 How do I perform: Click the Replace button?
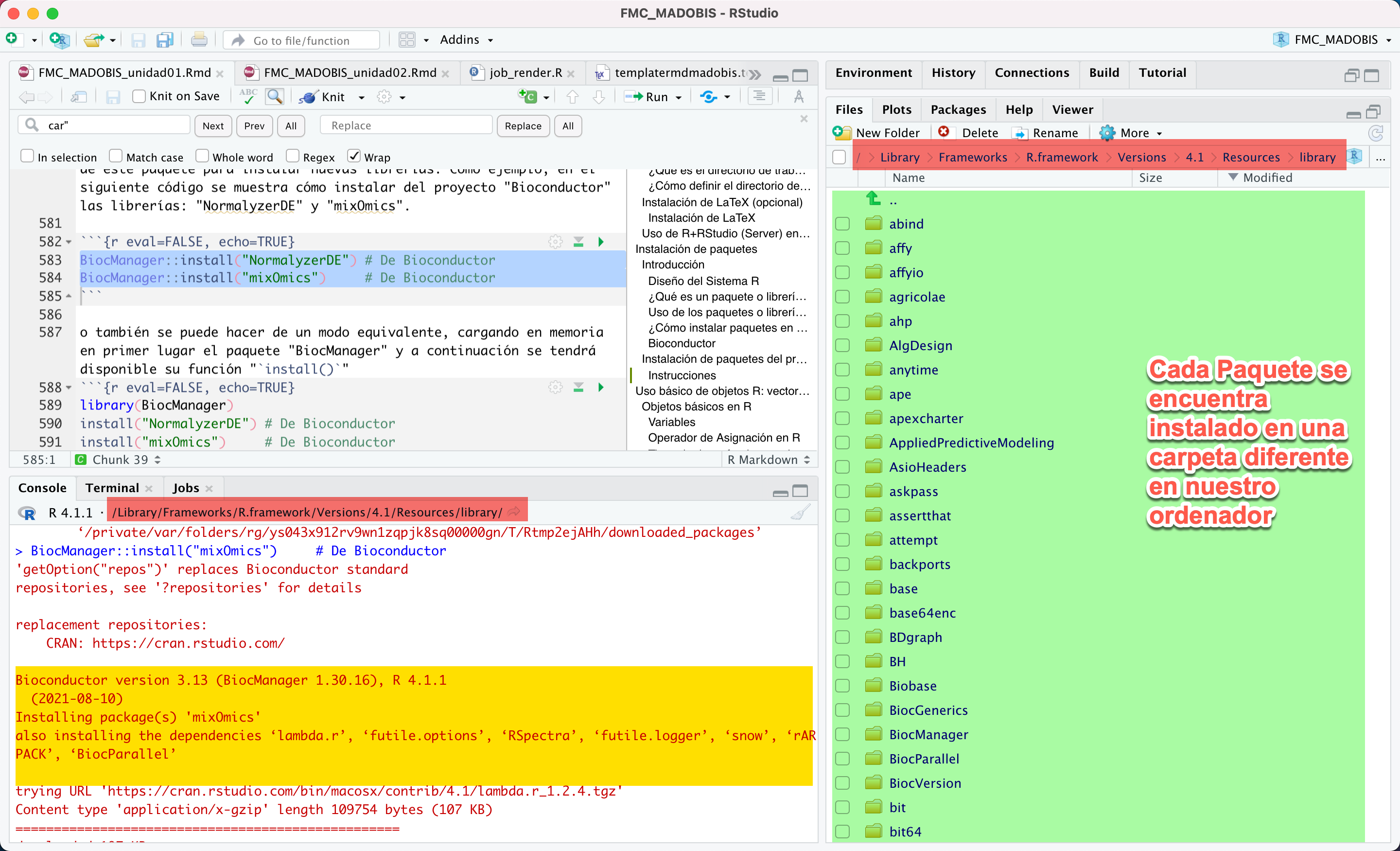tap(523, 125)
